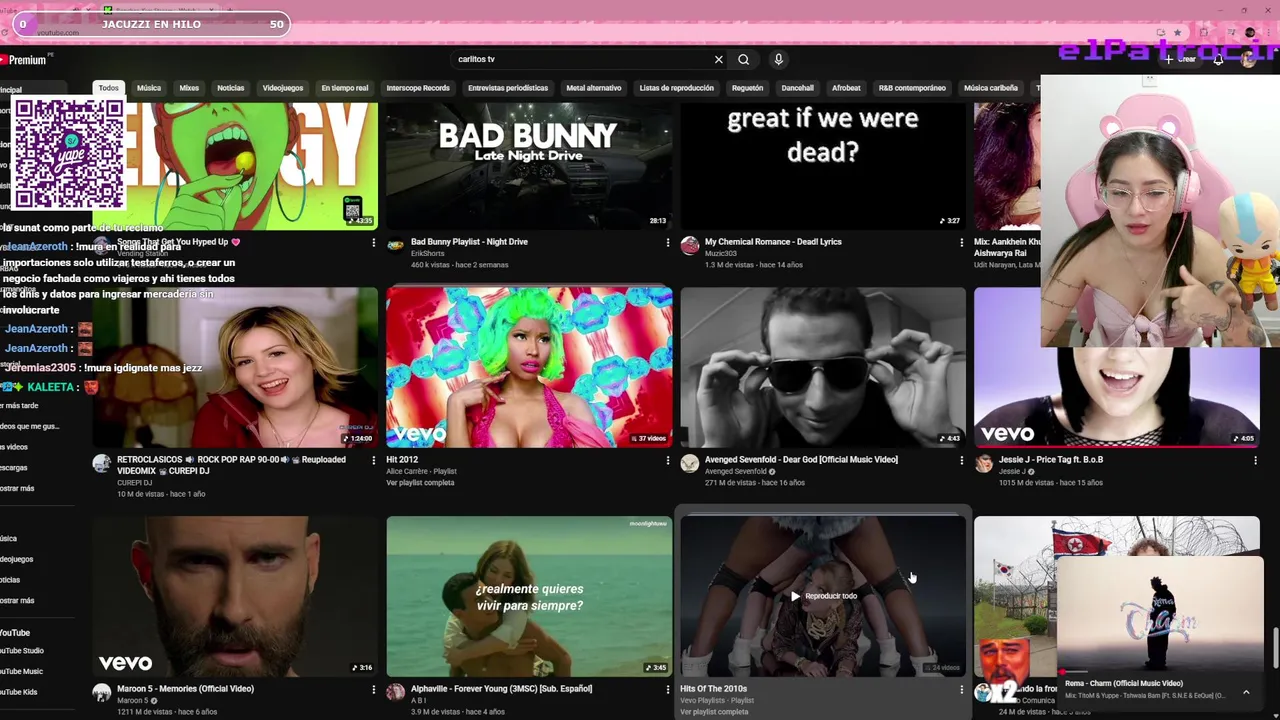Viewport: 1280px width, 720px height.
Task: Open options for Alphaville Forever Young video
Action: [667, 689]
